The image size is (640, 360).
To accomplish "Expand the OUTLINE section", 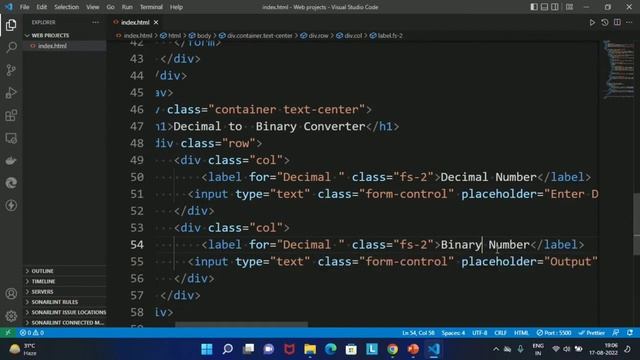I will (x=65, y=271).
